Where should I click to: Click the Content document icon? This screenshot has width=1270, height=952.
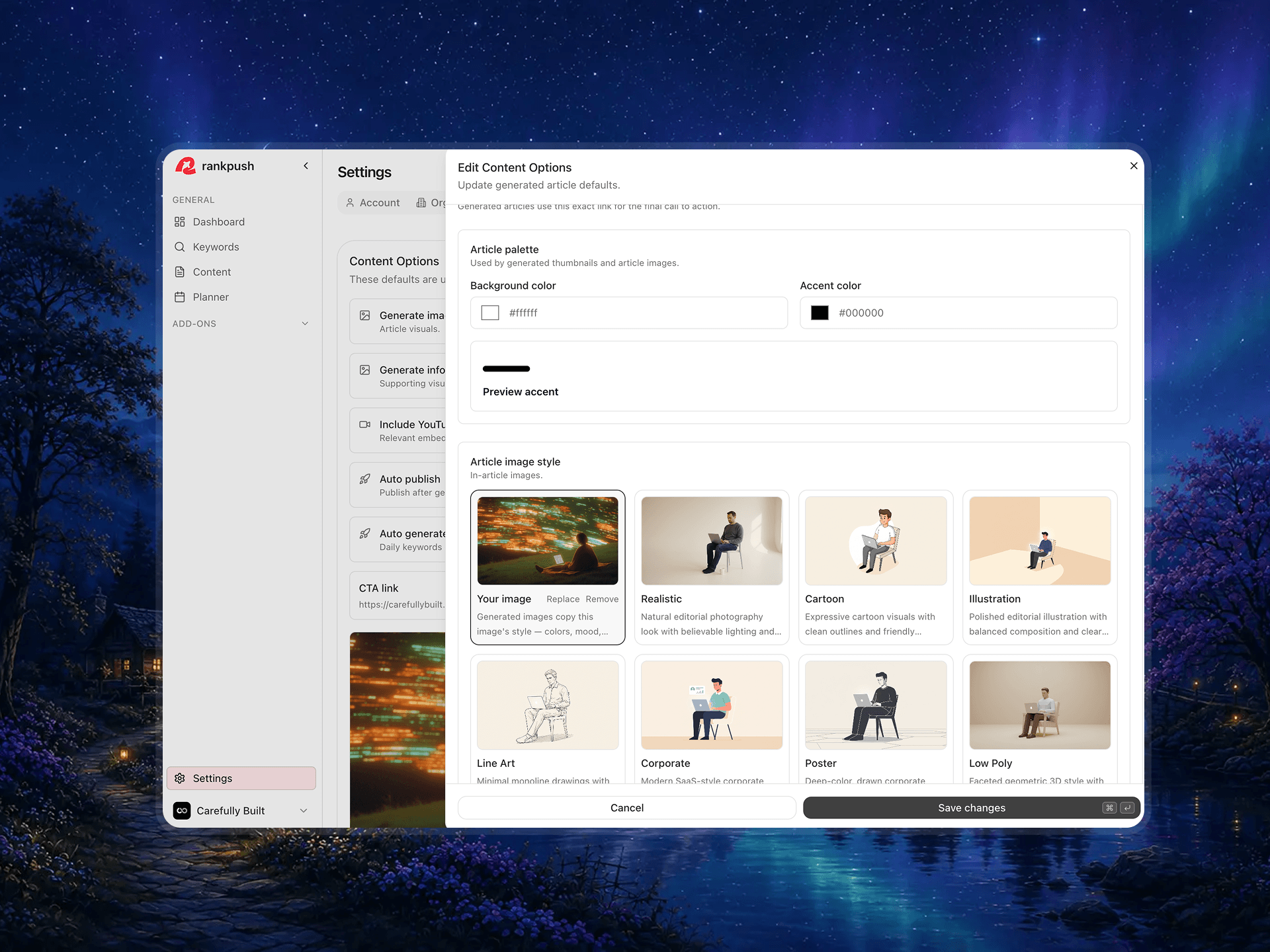pyautogui.click(x=179, y=272)
